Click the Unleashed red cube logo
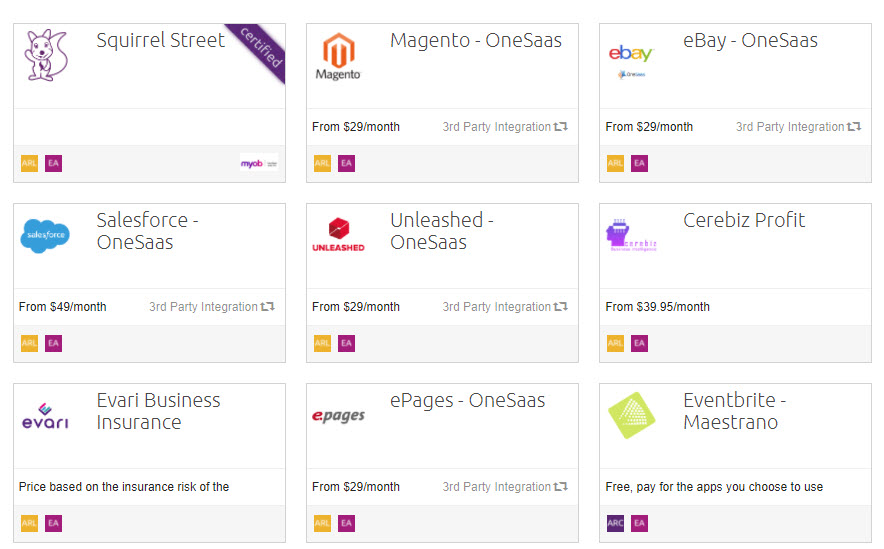884x549 pixels. click(x=338, y=234)
